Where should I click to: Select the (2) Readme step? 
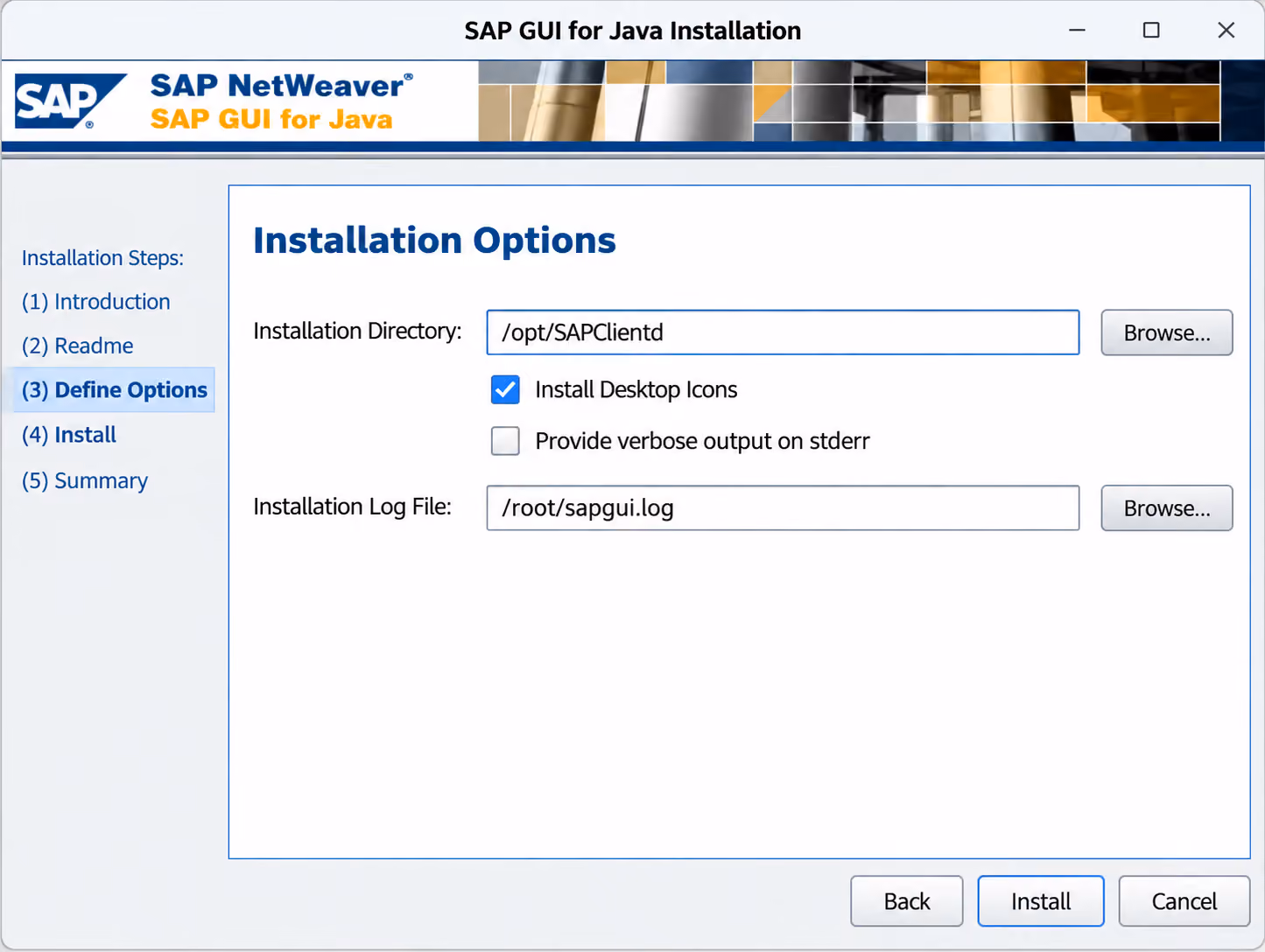pos(78,346)
